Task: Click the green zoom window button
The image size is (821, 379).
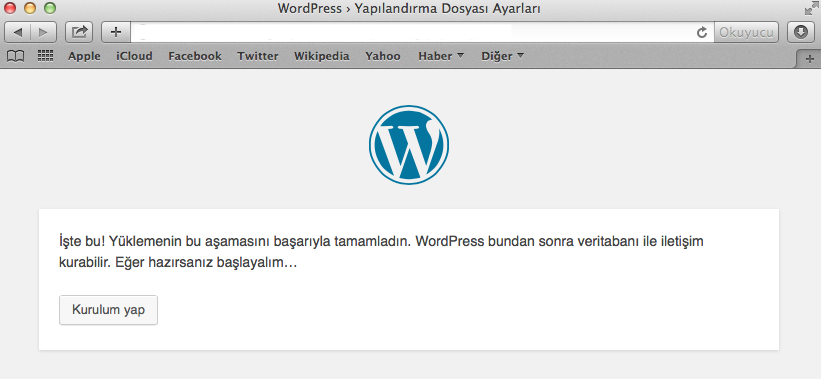Action: (x=50, y=8)
